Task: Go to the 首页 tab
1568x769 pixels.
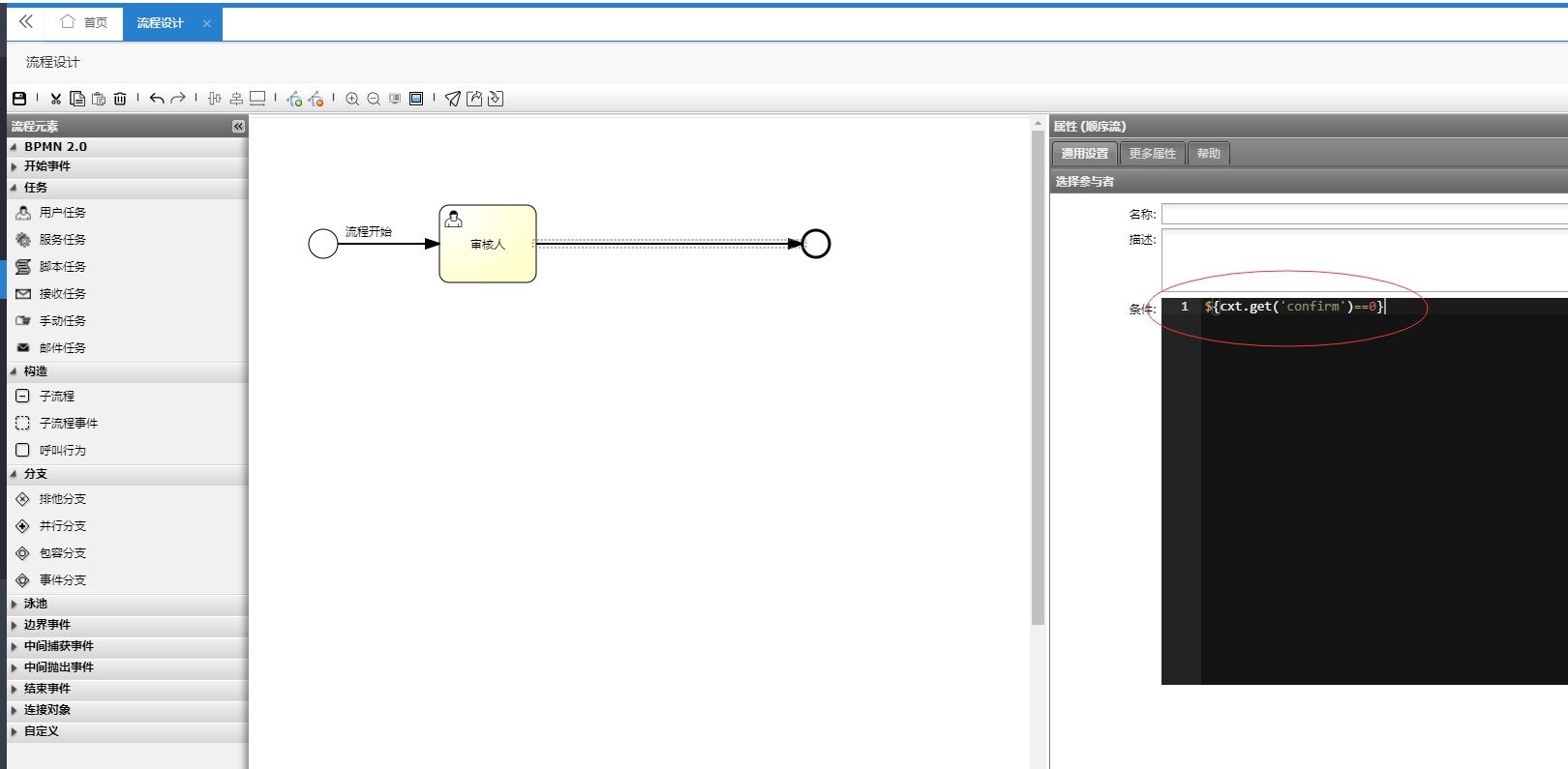Action: click(x=84, y=23)
